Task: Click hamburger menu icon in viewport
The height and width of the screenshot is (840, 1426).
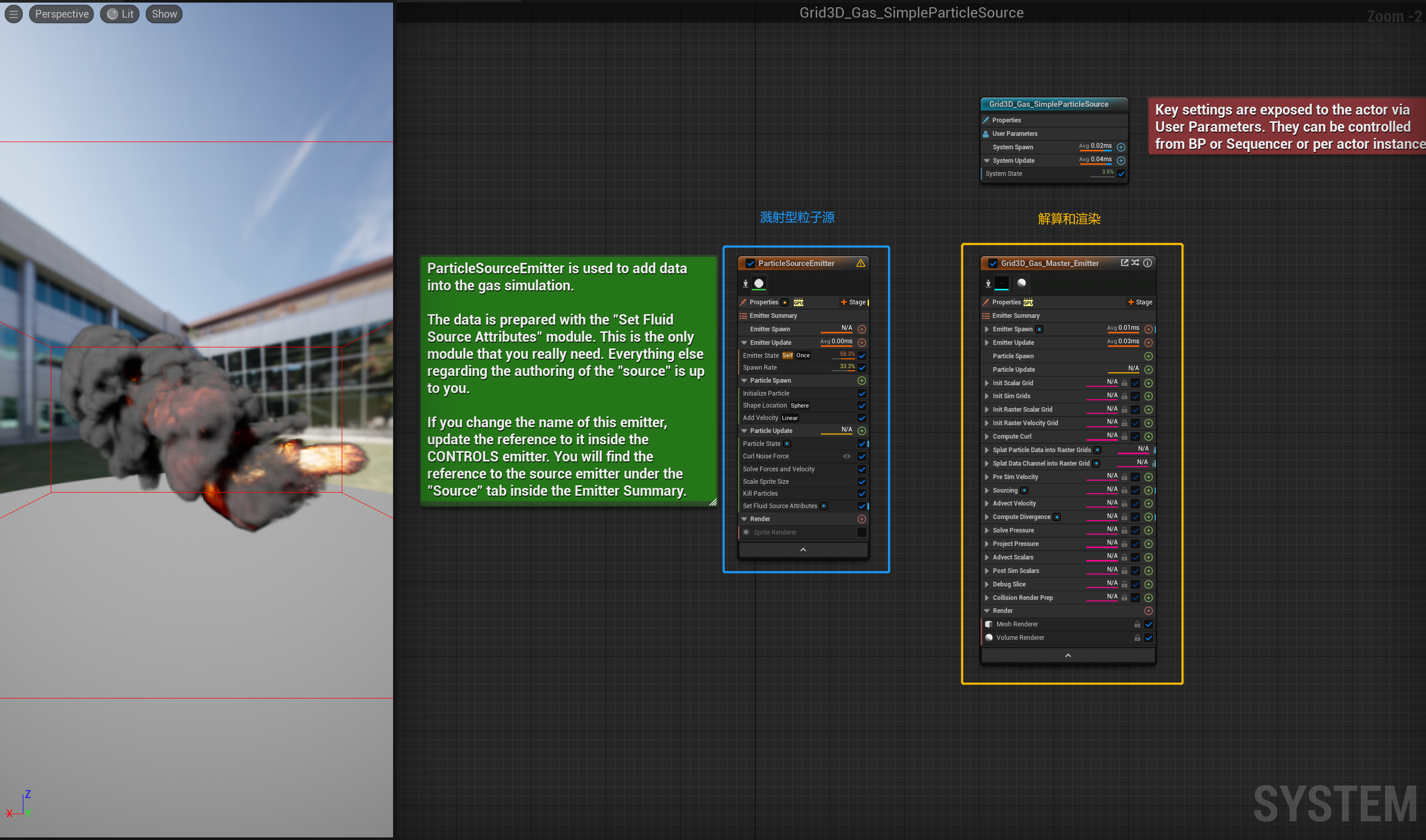Action: click(13, 14)
